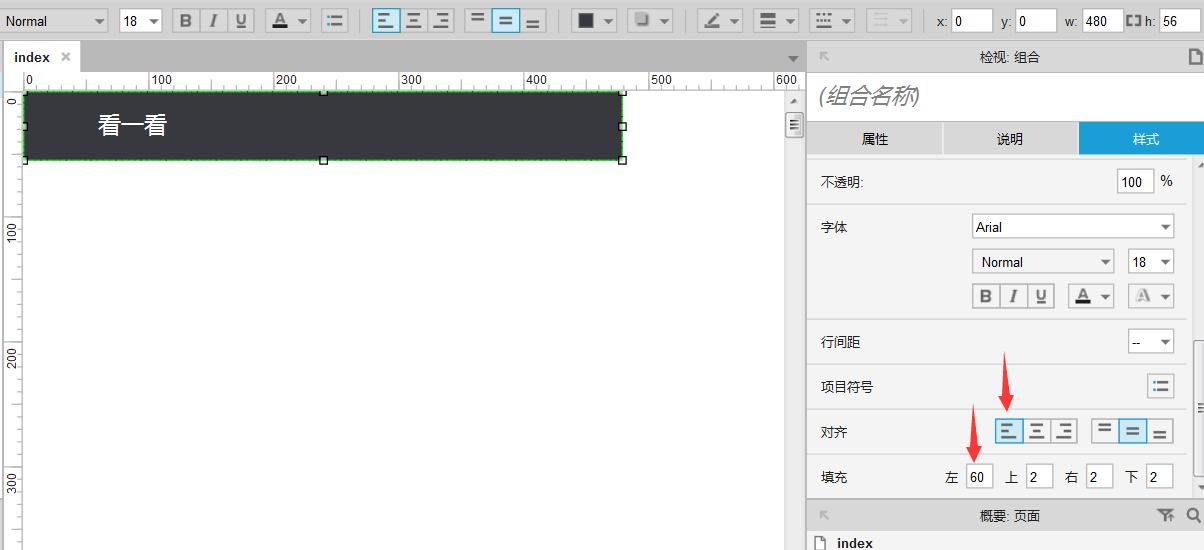
Task: Open the line color dropdown arrow
Action: 735,21
